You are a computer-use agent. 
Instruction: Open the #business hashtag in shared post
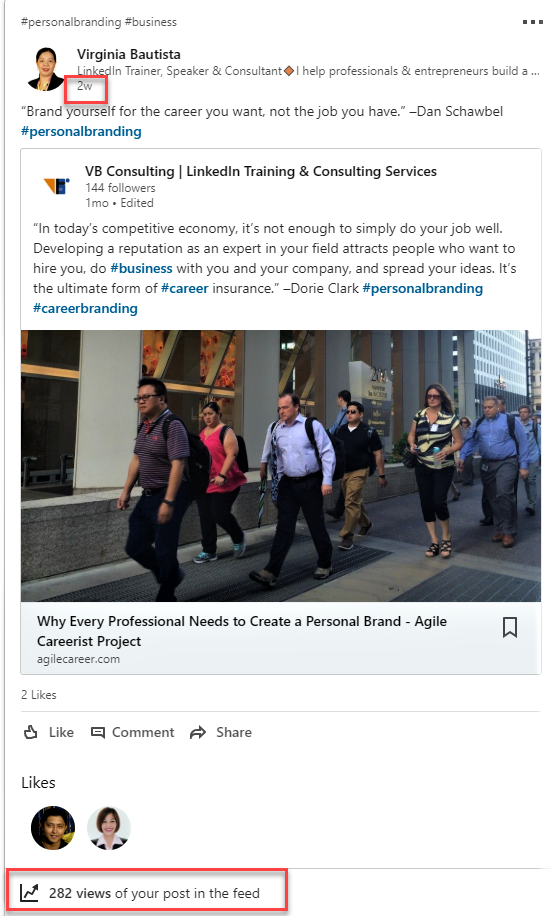141,268
